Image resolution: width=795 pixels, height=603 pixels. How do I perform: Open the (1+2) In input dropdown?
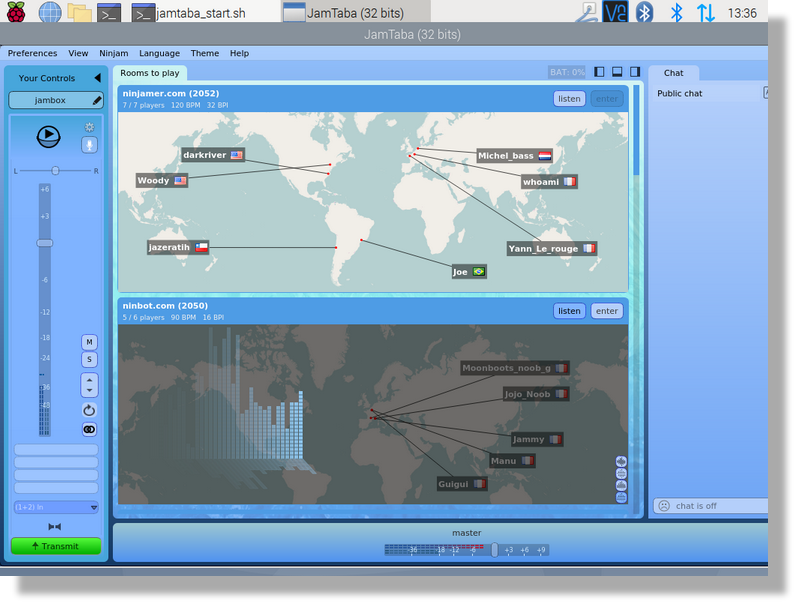[56, 507]
